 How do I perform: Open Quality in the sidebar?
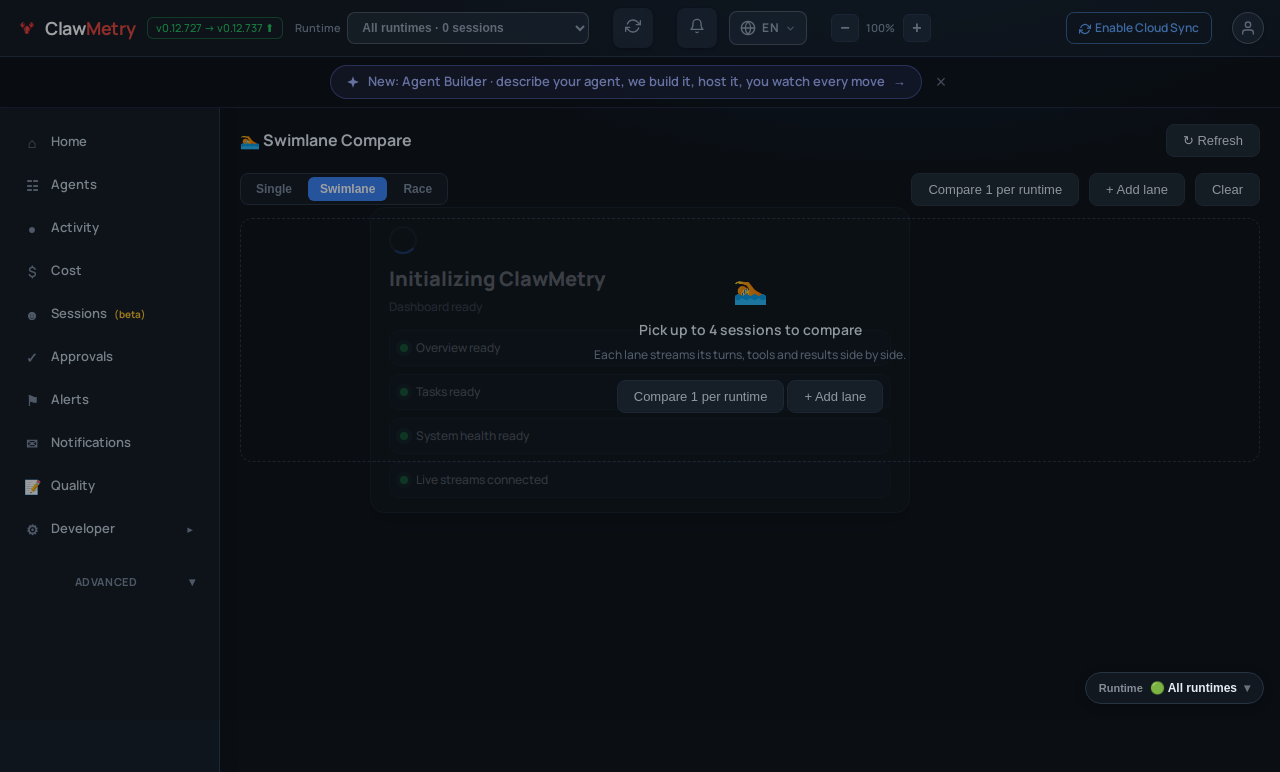pos(110,486)
